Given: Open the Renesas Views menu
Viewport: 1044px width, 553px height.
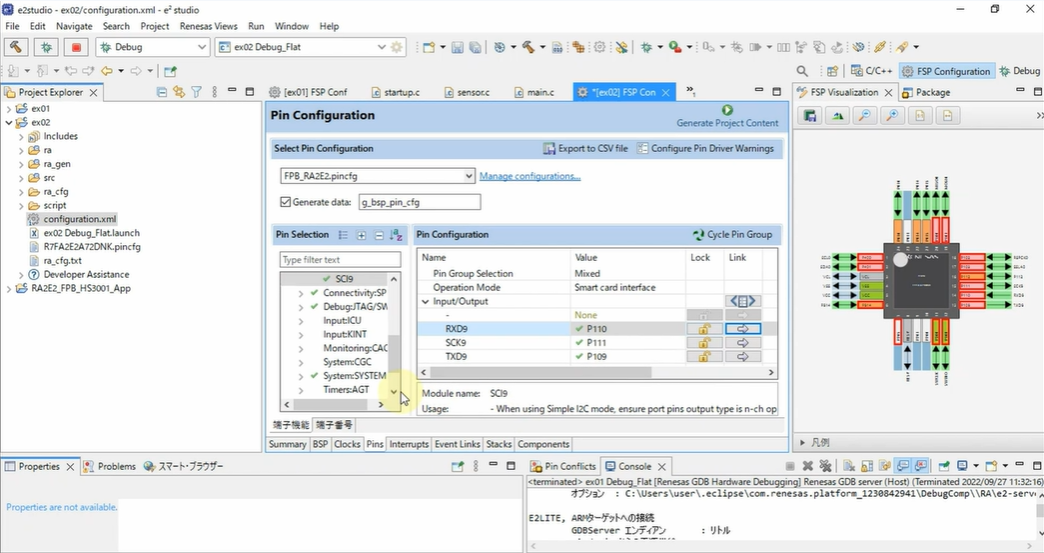Looking at the screenshot, I should click(208, 26).
